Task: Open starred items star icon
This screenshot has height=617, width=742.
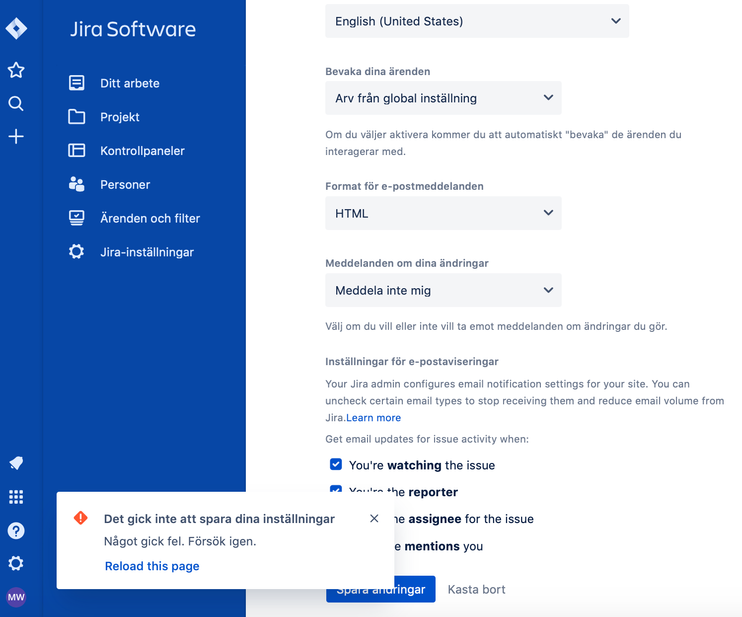Action: 16,70
